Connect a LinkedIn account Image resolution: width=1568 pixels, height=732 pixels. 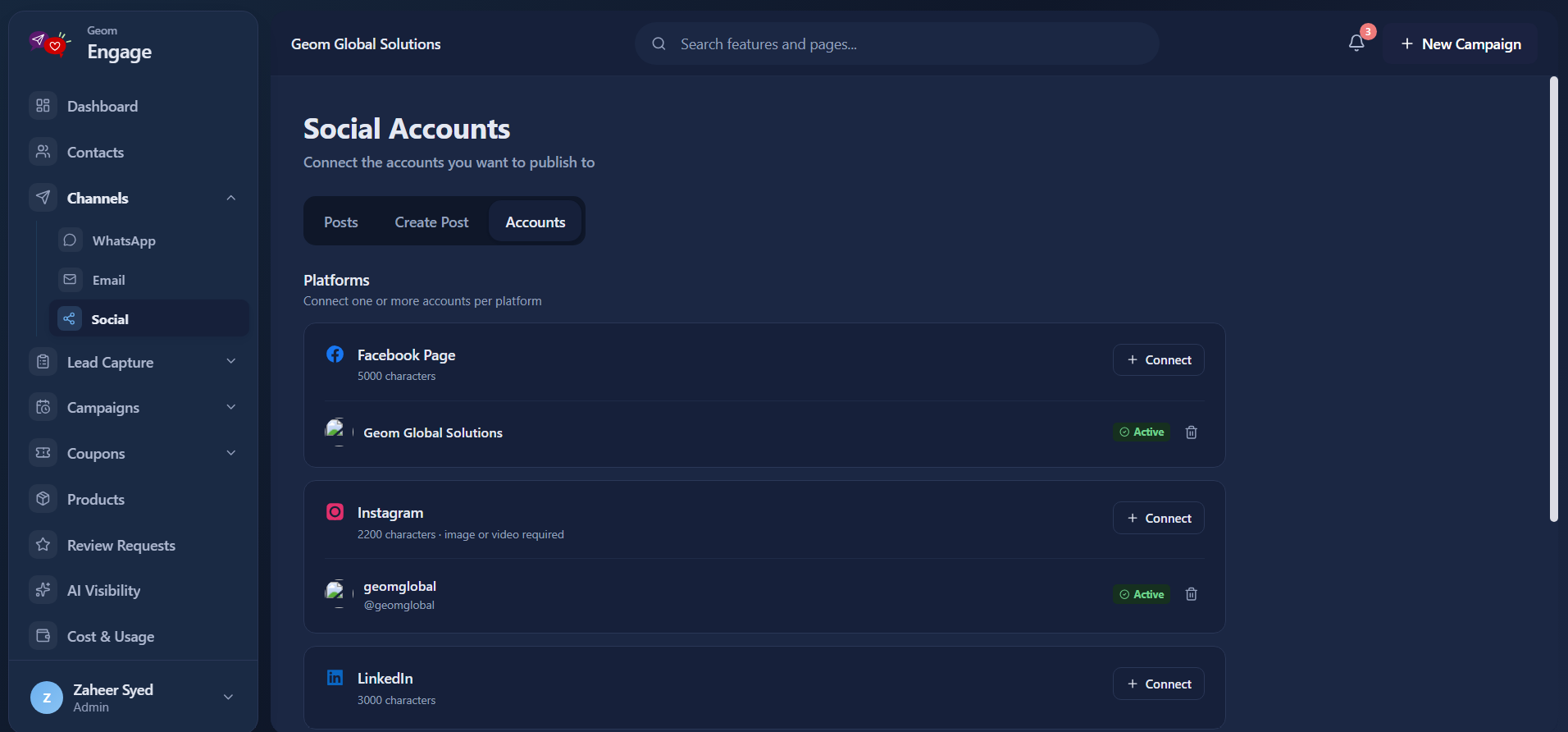(1158, 684)
